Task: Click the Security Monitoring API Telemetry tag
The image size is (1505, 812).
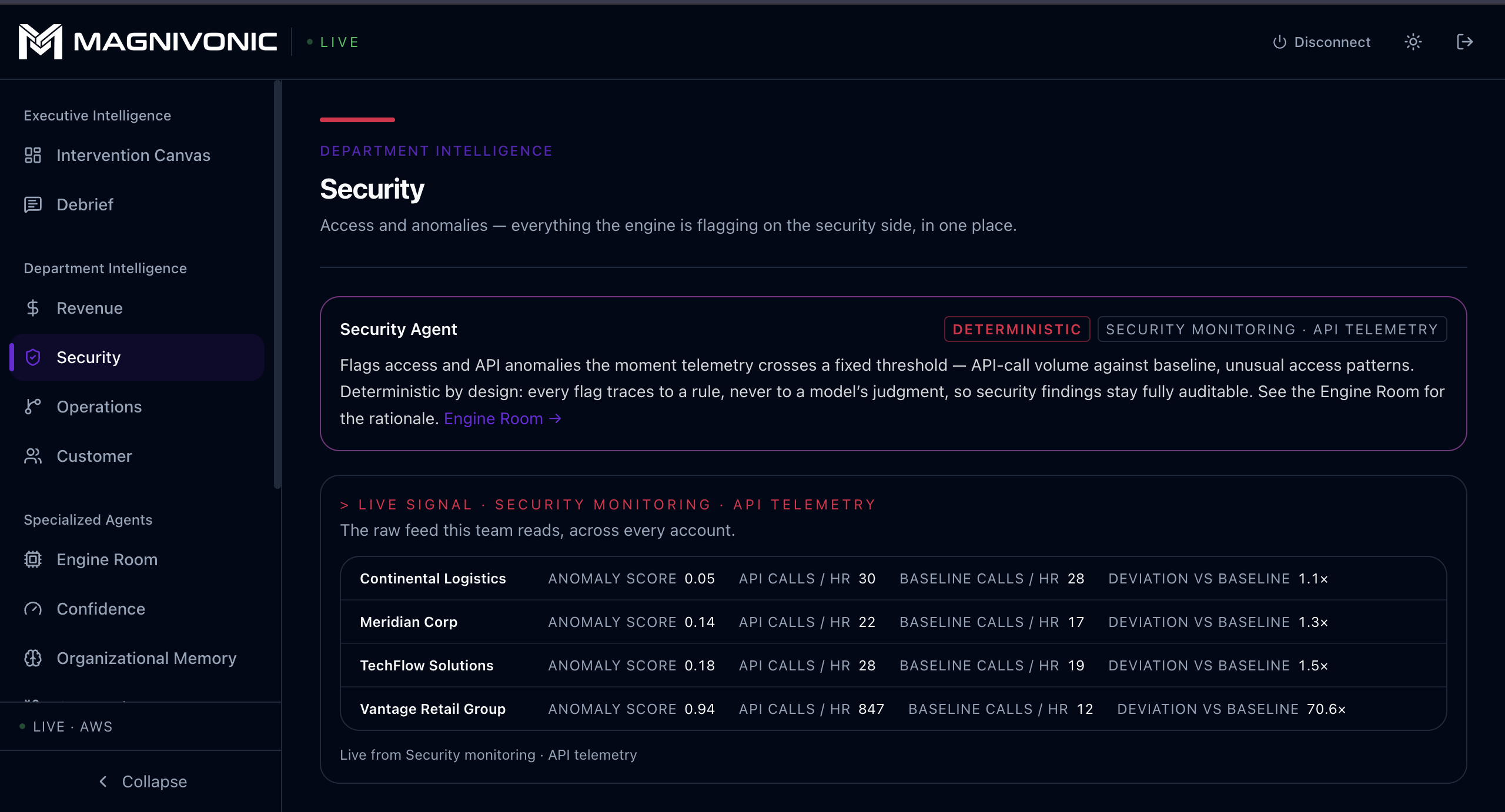Action: coord(1272,329)
